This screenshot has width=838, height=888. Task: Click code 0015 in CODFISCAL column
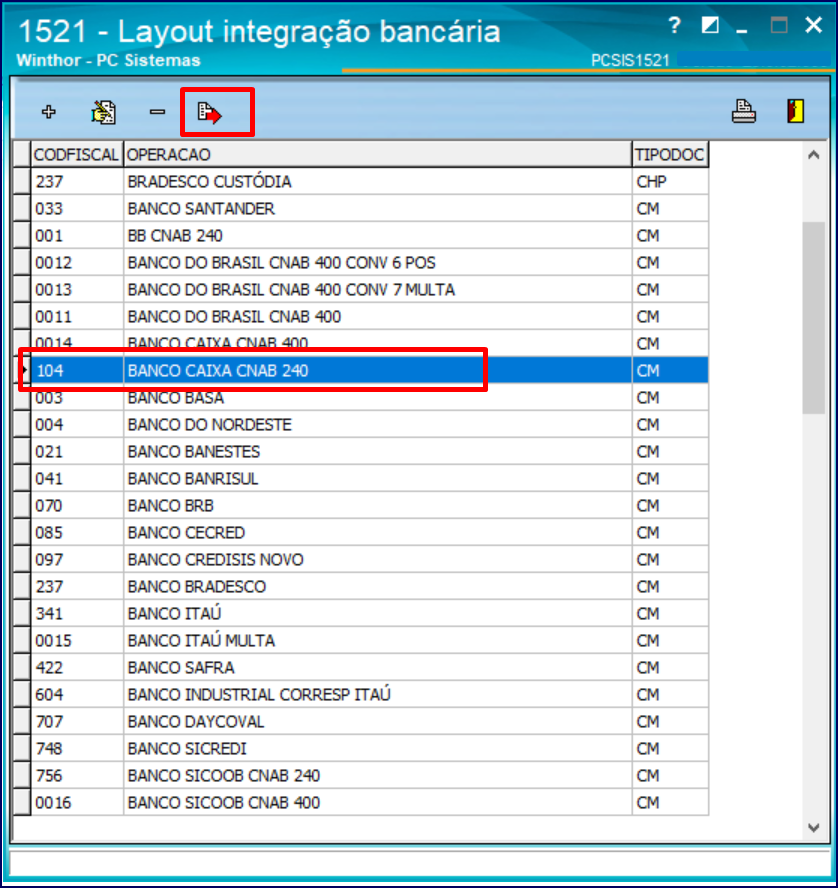pos(54,641)
